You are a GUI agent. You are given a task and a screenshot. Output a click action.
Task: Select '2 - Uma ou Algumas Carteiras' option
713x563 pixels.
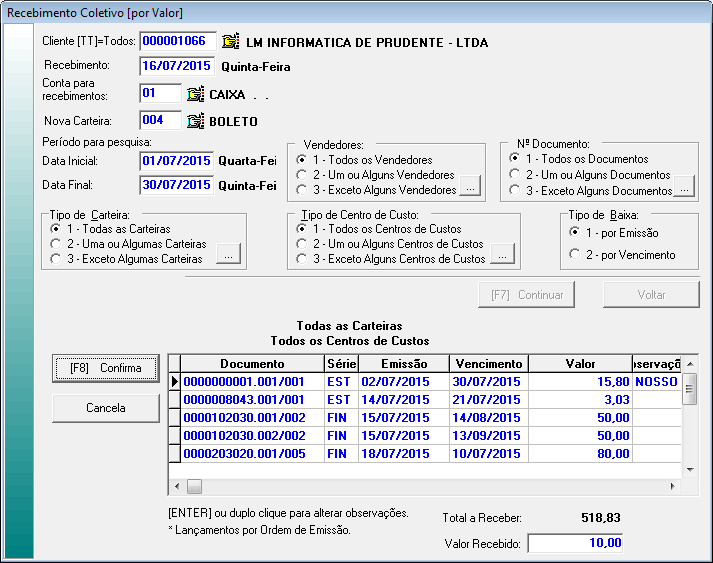[55, 244]
